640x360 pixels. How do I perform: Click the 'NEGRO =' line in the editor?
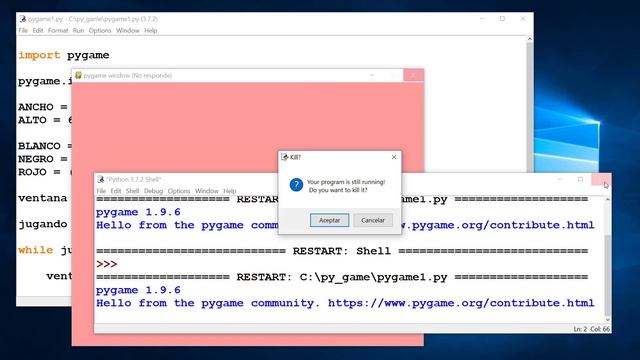(43, 159)
